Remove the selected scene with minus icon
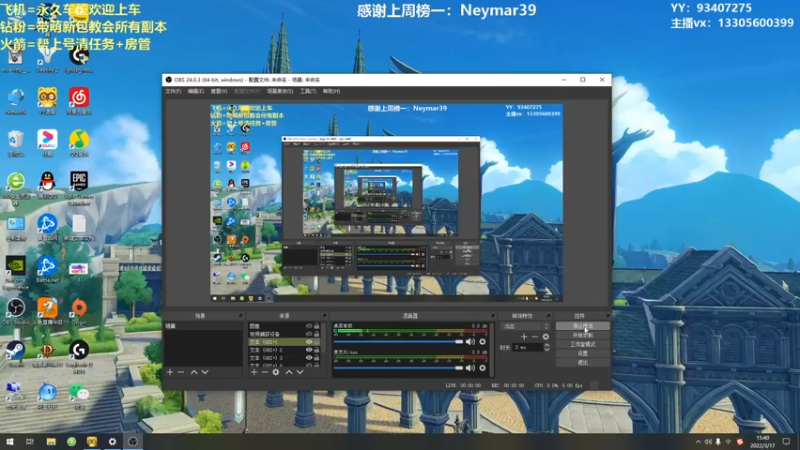The image size is (800, 450). (x=181, y=372)
